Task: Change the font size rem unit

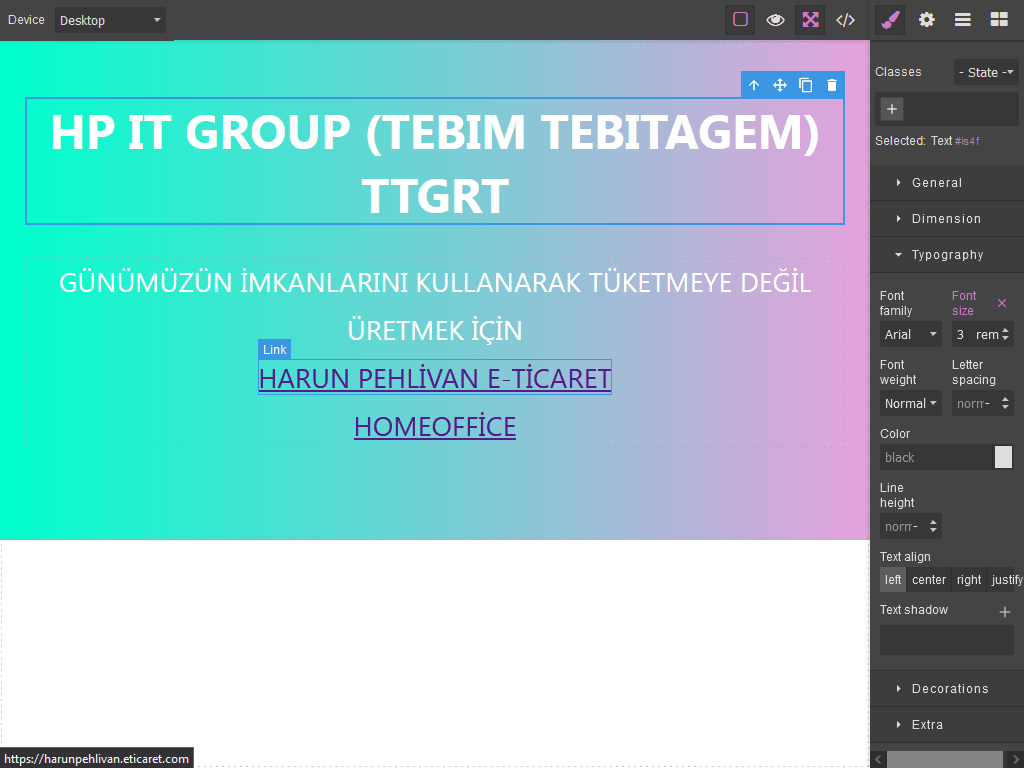Action: coord(987,334)
